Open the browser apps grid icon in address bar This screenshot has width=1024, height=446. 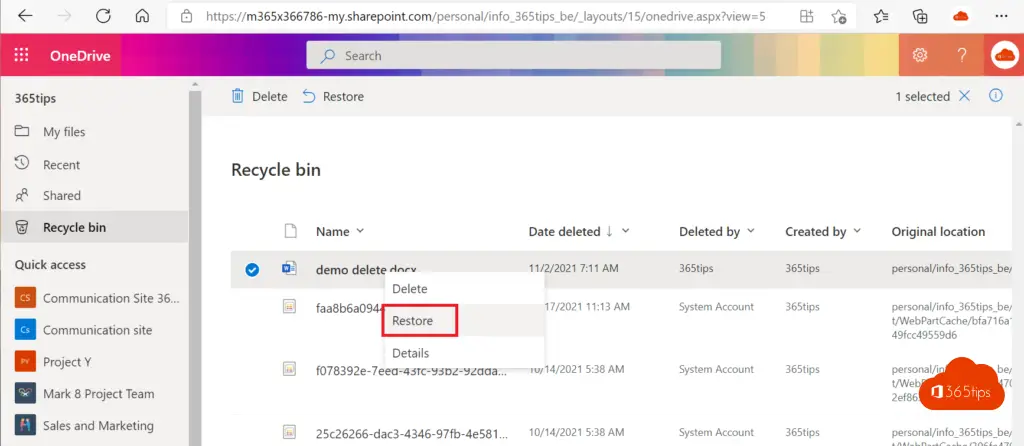pos(807,16)
